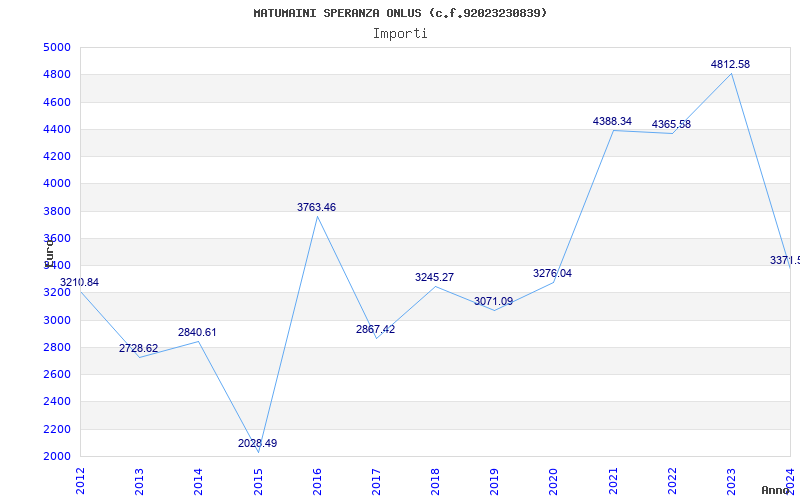Viewport: 800px width, 500px height.
Task: Click the 2015 x-axis year label
Action: tap(258, 482)
